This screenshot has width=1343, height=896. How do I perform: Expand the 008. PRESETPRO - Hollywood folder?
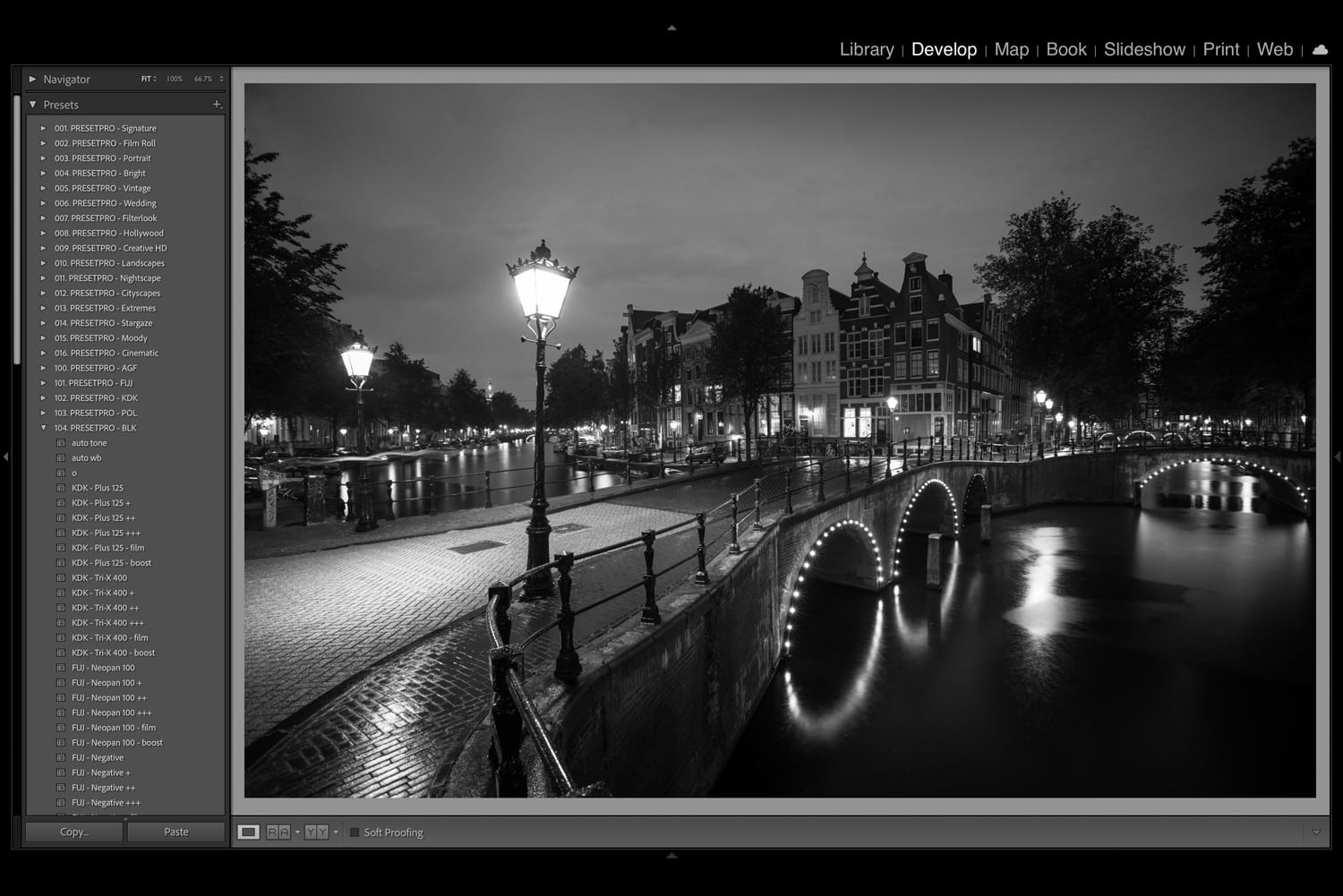click(x=43, y=234)
